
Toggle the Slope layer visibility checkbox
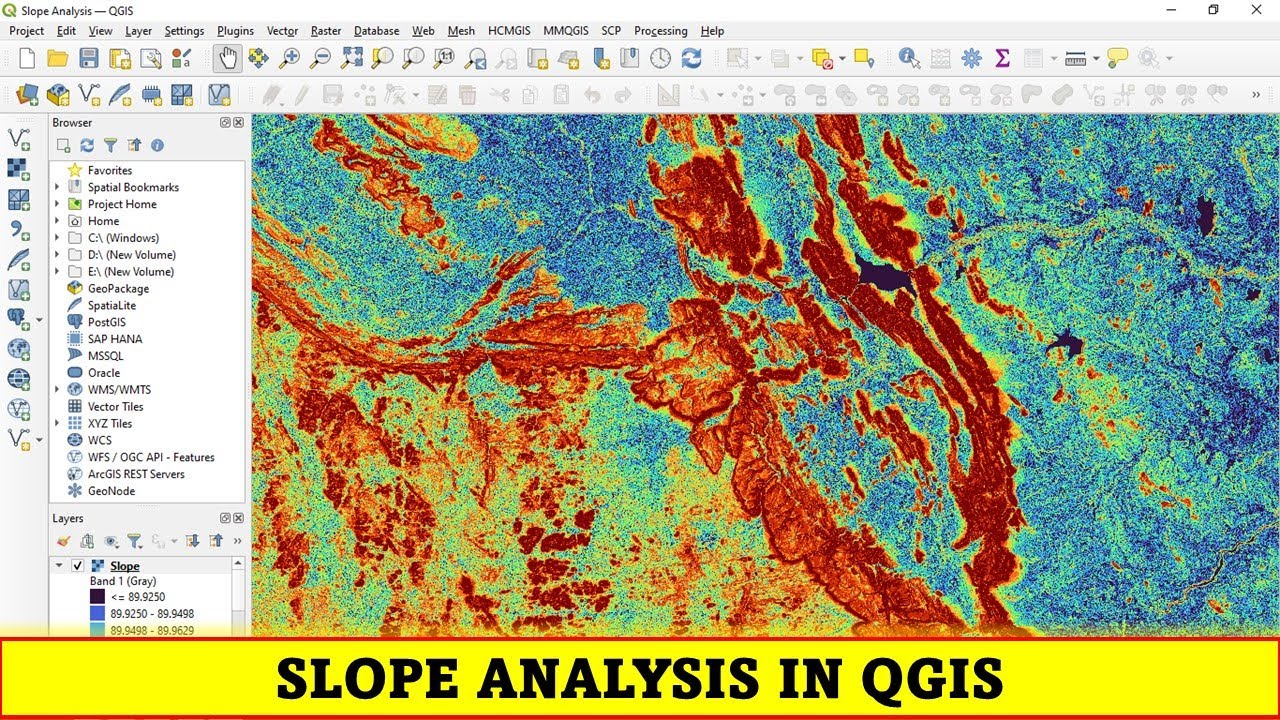pyautogui.click(x=78, y=566)
